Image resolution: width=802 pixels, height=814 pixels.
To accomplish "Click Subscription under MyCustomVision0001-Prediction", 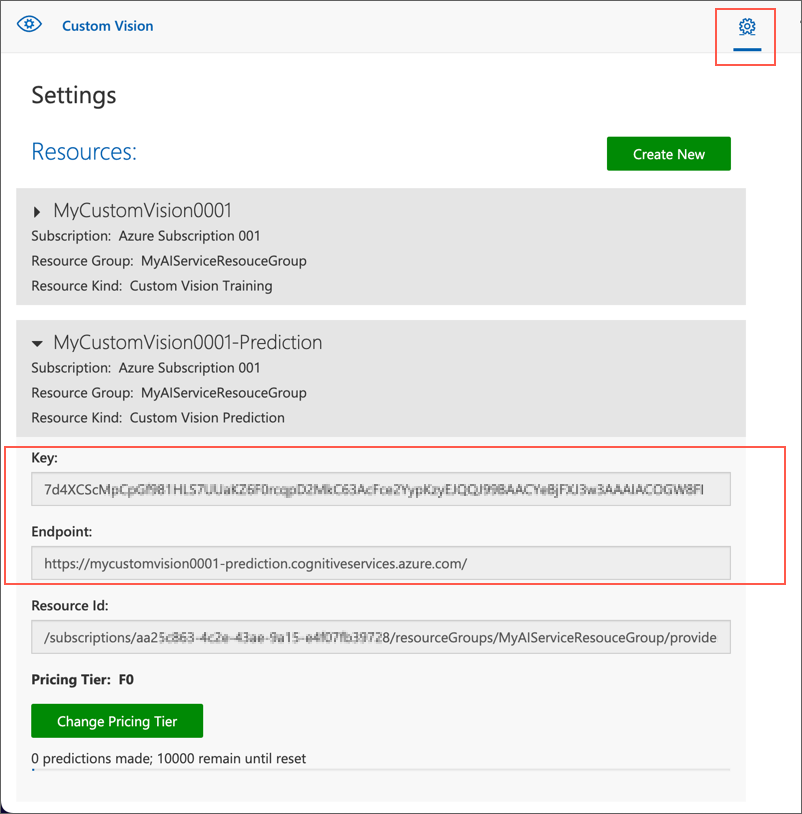I will [146, 368].
